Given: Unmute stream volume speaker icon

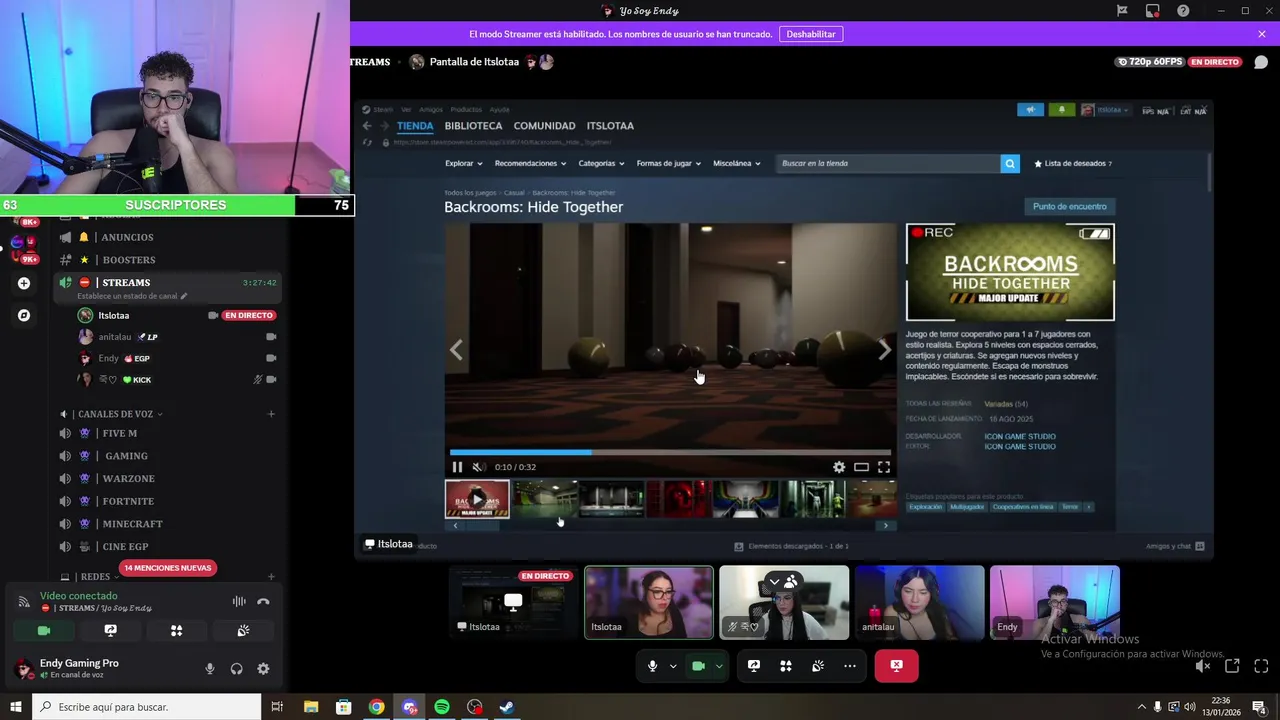Looking at the screenshot, I should pyautogui.click(x=1203, y=666).
